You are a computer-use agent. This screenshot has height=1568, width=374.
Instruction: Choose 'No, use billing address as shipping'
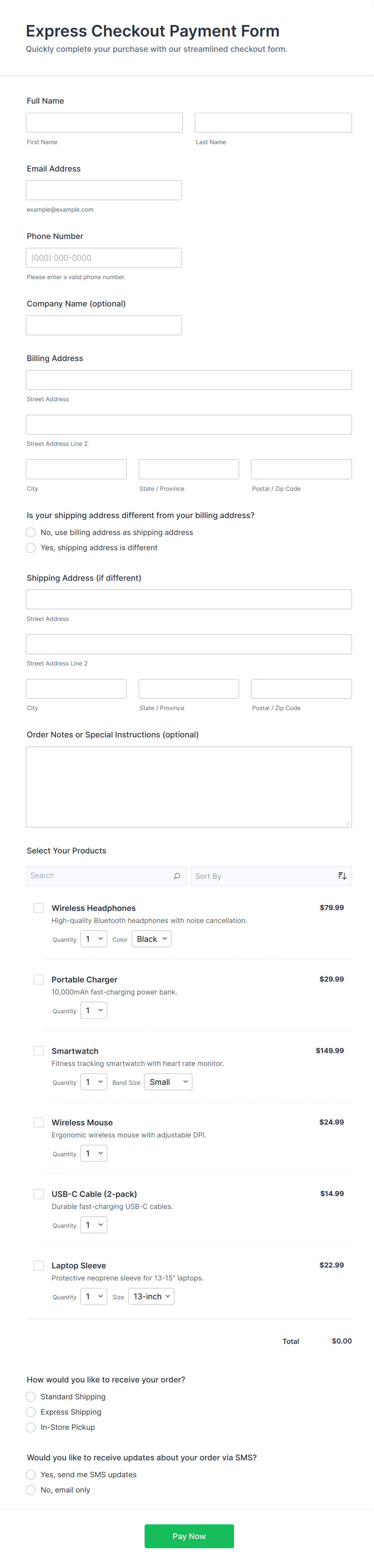31,532
